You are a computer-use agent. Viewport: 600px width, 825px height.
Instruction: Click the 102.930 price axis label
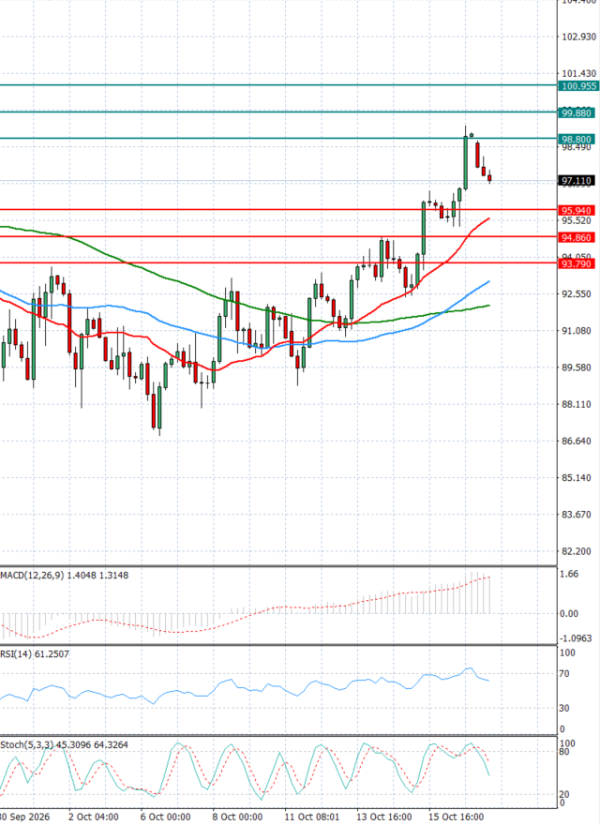coord(579,37)
